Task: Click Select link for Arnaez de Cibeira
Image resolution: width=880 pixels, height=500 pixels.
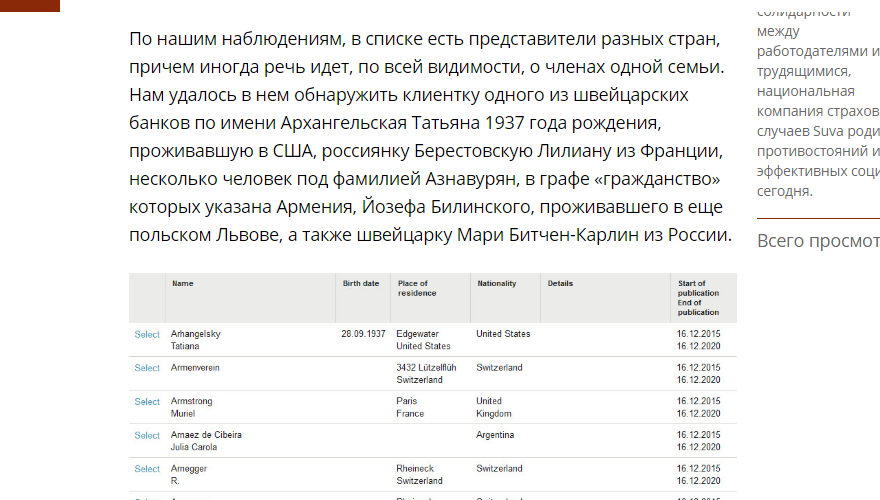Action: (147, 436)
